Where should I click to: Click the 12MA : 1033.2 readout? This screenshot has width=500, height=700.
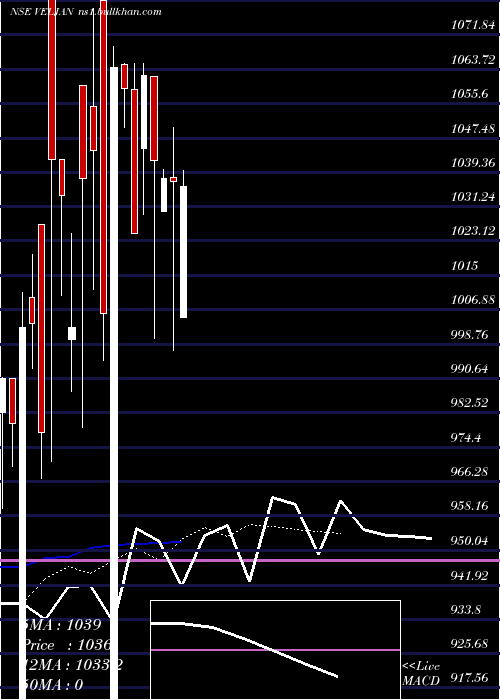pyautogui.click(x=72, y=665)
